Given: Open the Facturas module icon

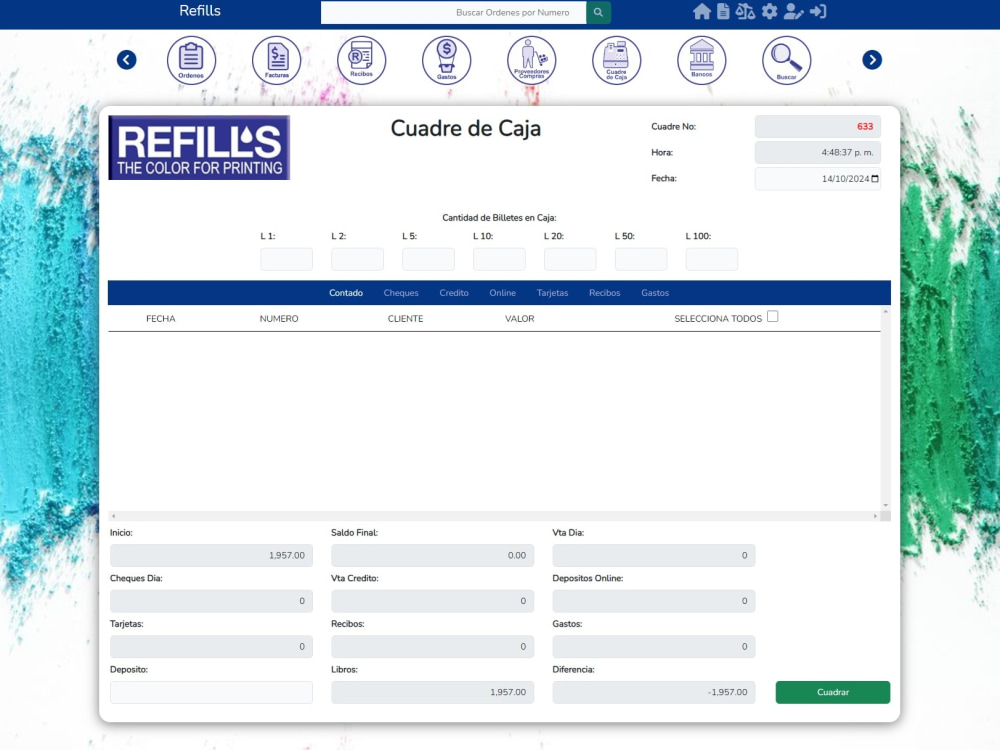Looking at the screenshot, I should tap(276, 60).
